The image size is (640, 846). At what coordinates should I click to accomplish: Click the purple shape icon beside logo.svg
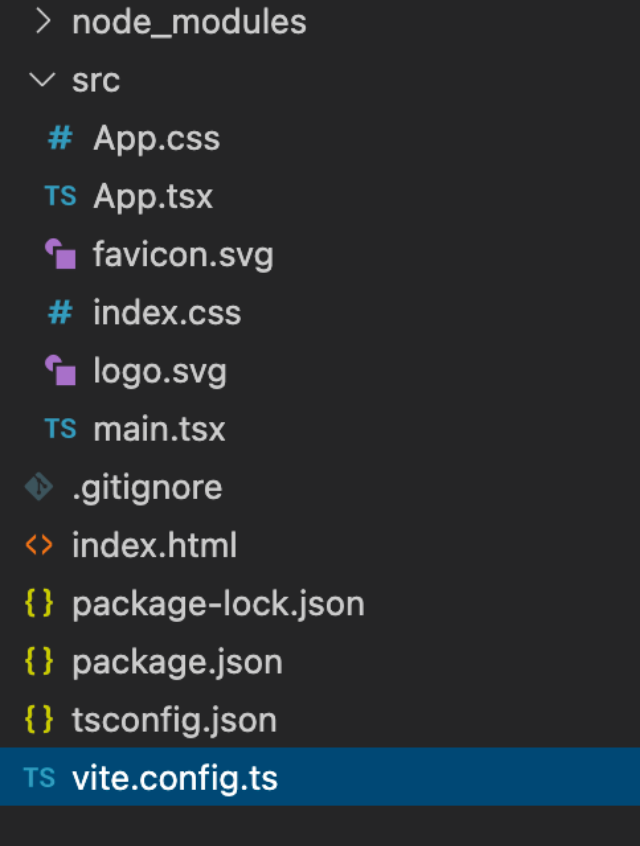(60, 371)
